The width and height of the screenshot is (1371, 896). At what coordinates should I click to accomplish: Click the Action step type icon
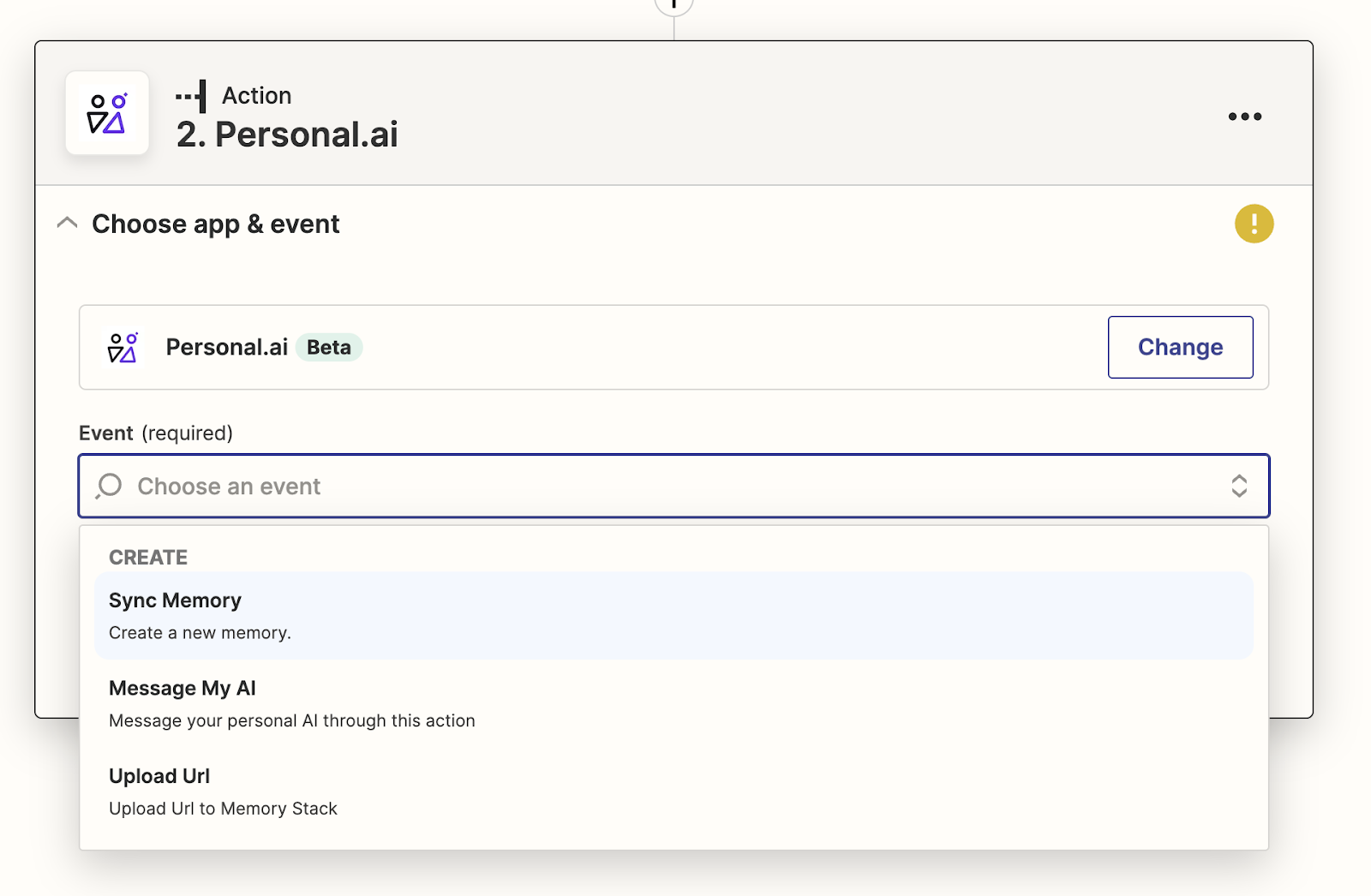[191, 96]
